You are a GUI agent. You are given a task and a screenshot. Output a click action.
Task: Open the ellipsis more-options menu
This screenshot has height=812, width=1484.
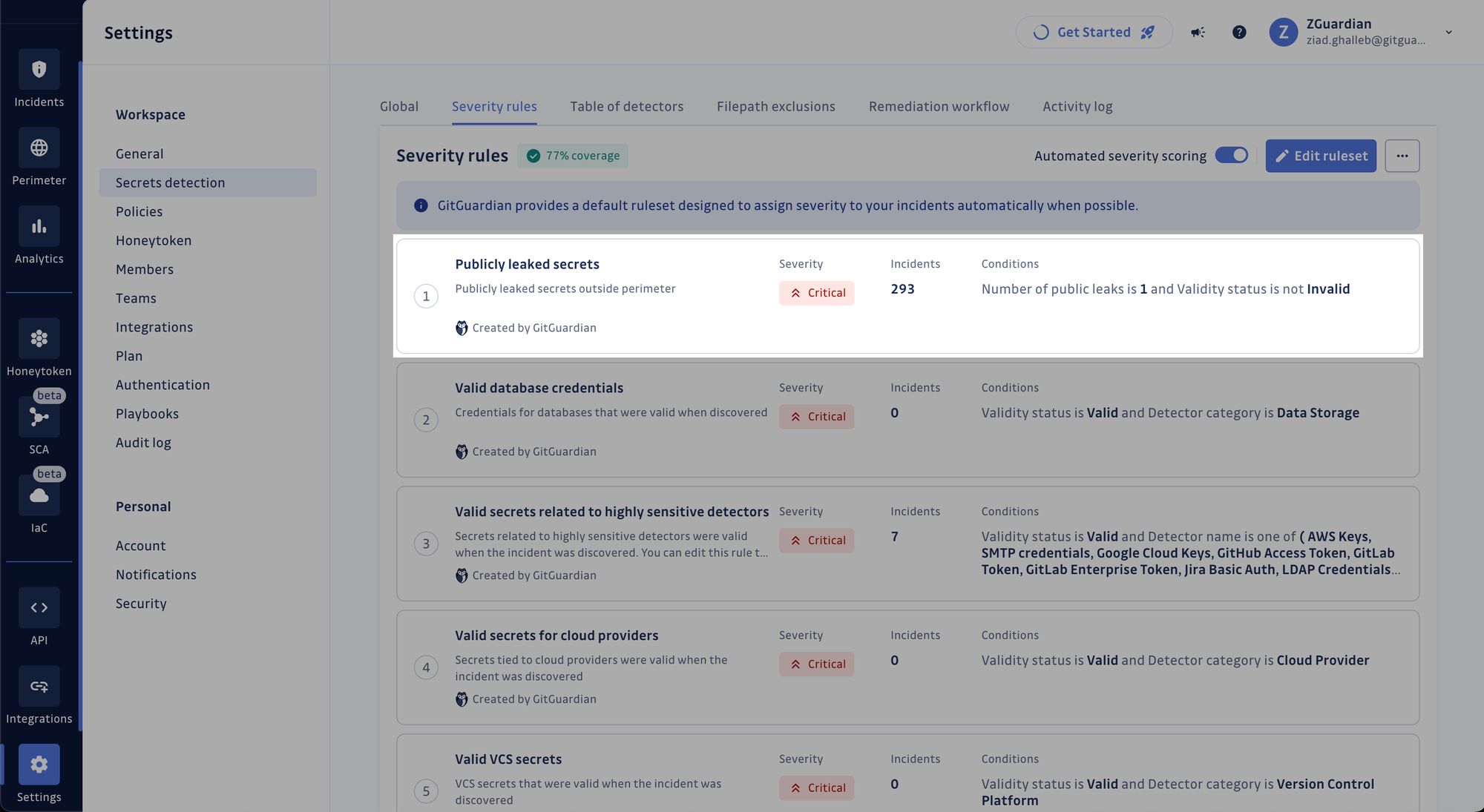[x=1402, y=155]
